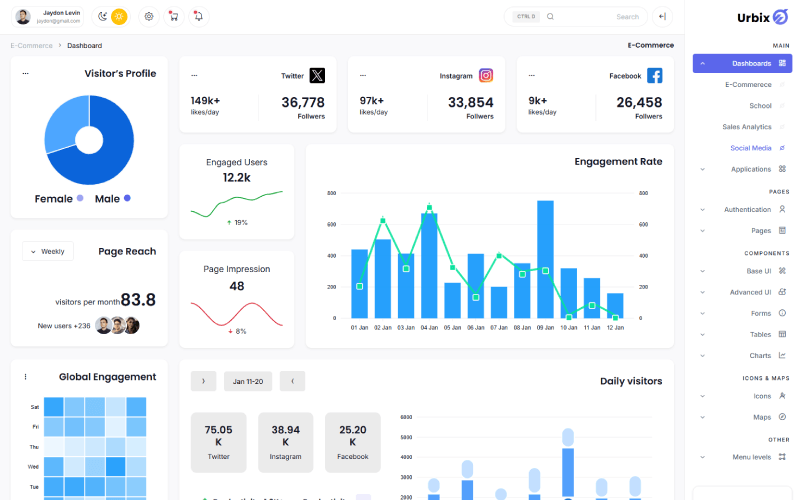Viewport: 800px width, 500px height.
Task: Open notifications bell icon
Action: coord(198,16)
